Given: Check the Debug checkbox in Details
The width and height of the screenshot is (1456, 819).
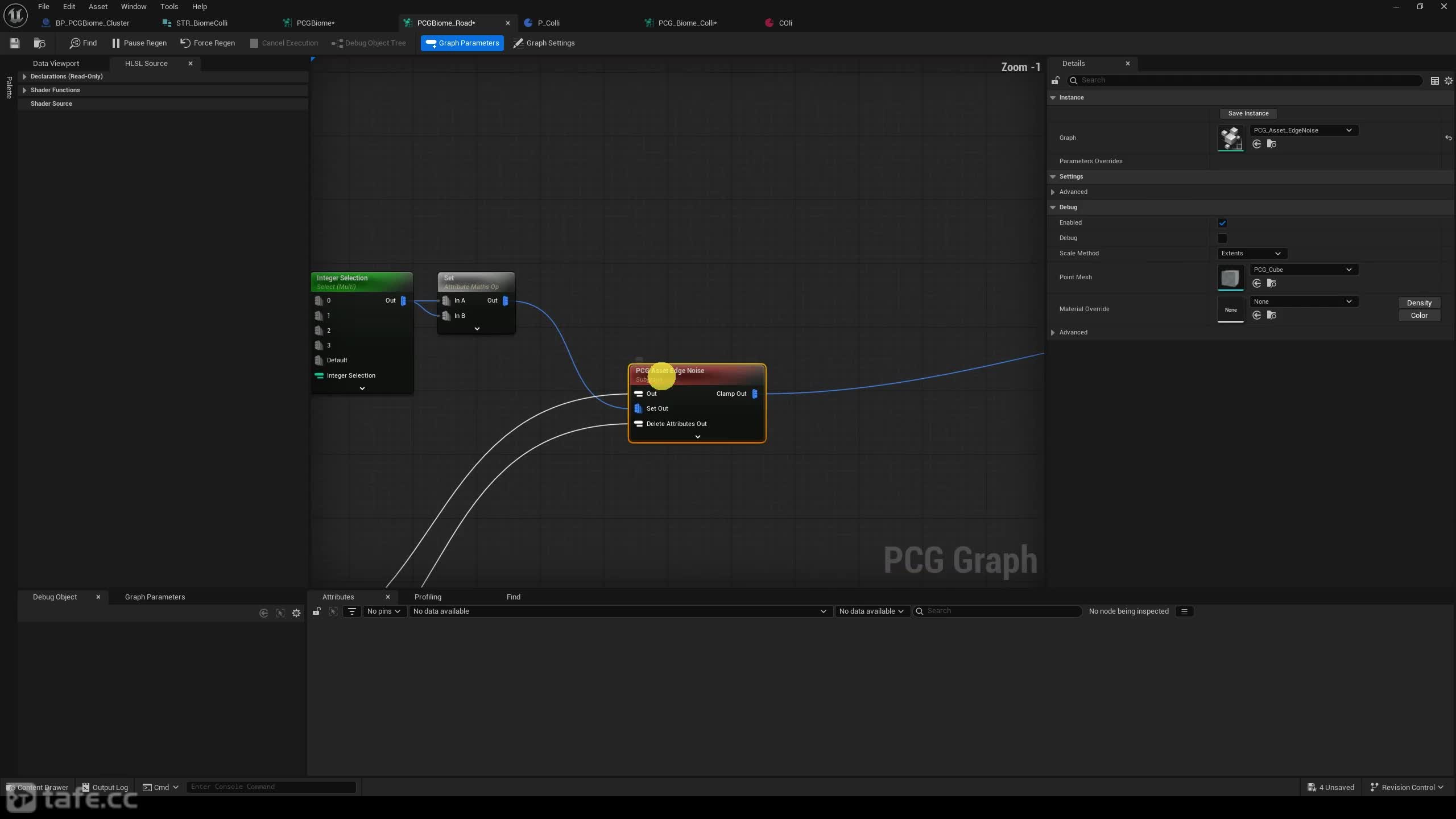Looking at the screenshot, I should (x=1222, y=238).
